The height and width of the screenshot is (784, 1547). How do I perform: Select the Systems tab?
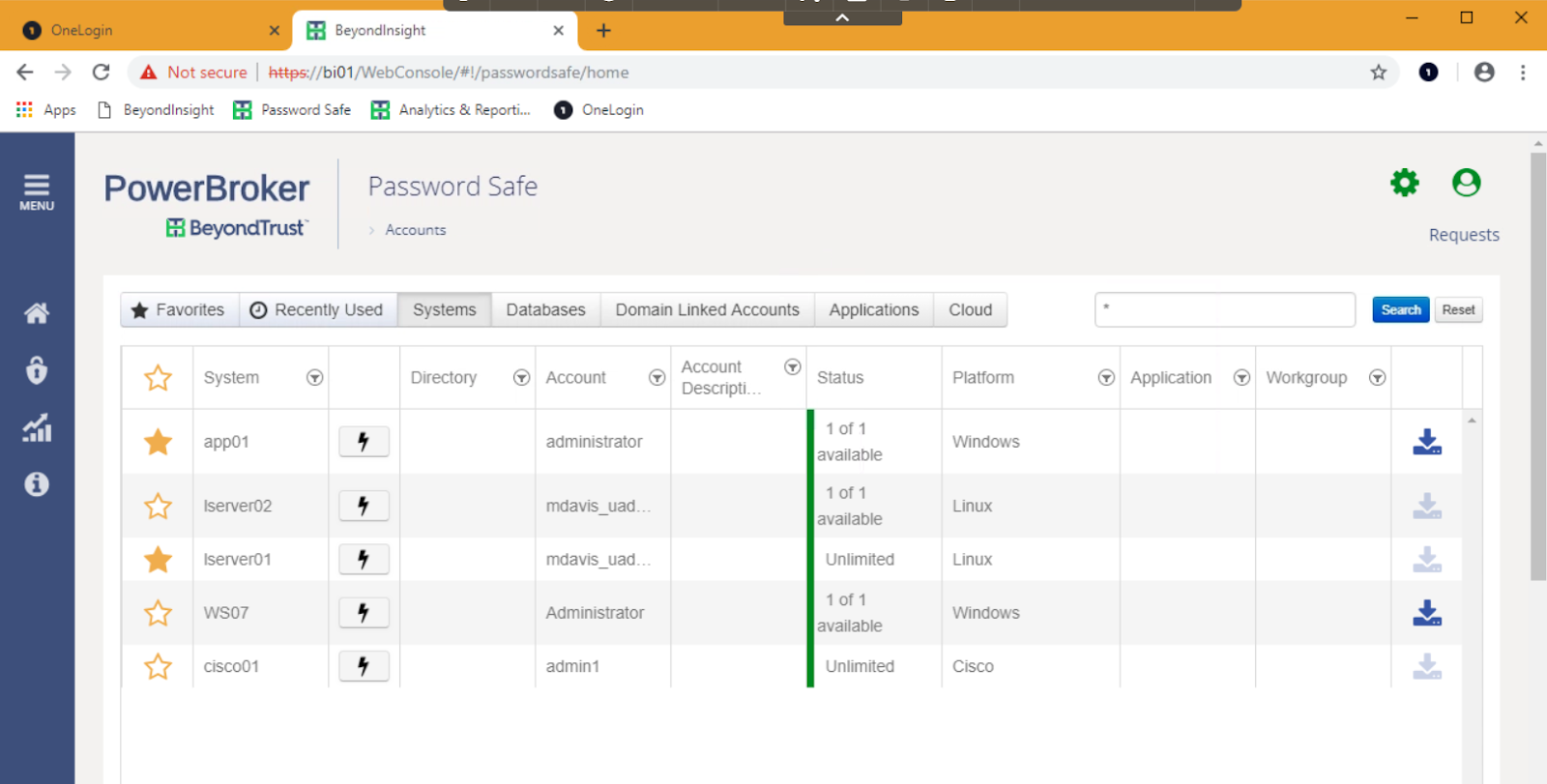[445, 310]
